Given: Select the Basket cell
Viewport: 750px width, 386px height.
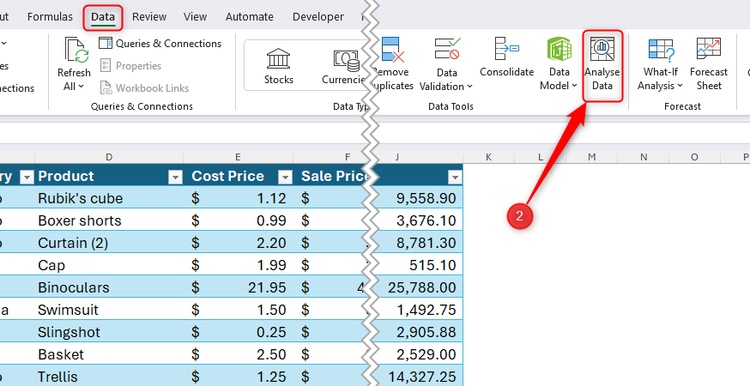Looking at the screenshot, I should [x=109, y=354].
